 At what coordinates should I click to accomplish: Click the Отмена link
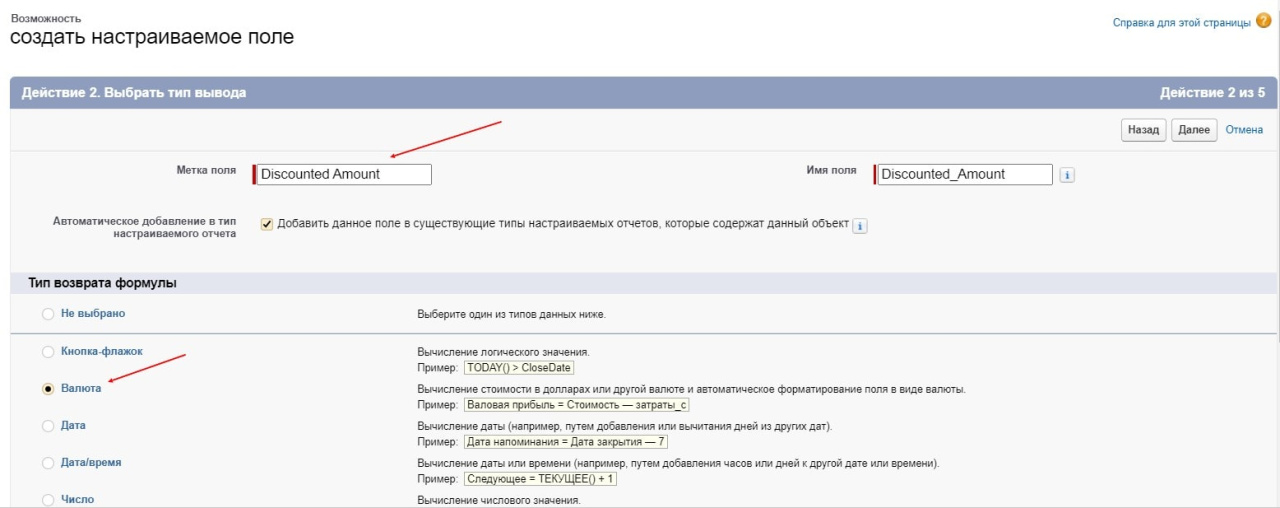coord(1244,130)
